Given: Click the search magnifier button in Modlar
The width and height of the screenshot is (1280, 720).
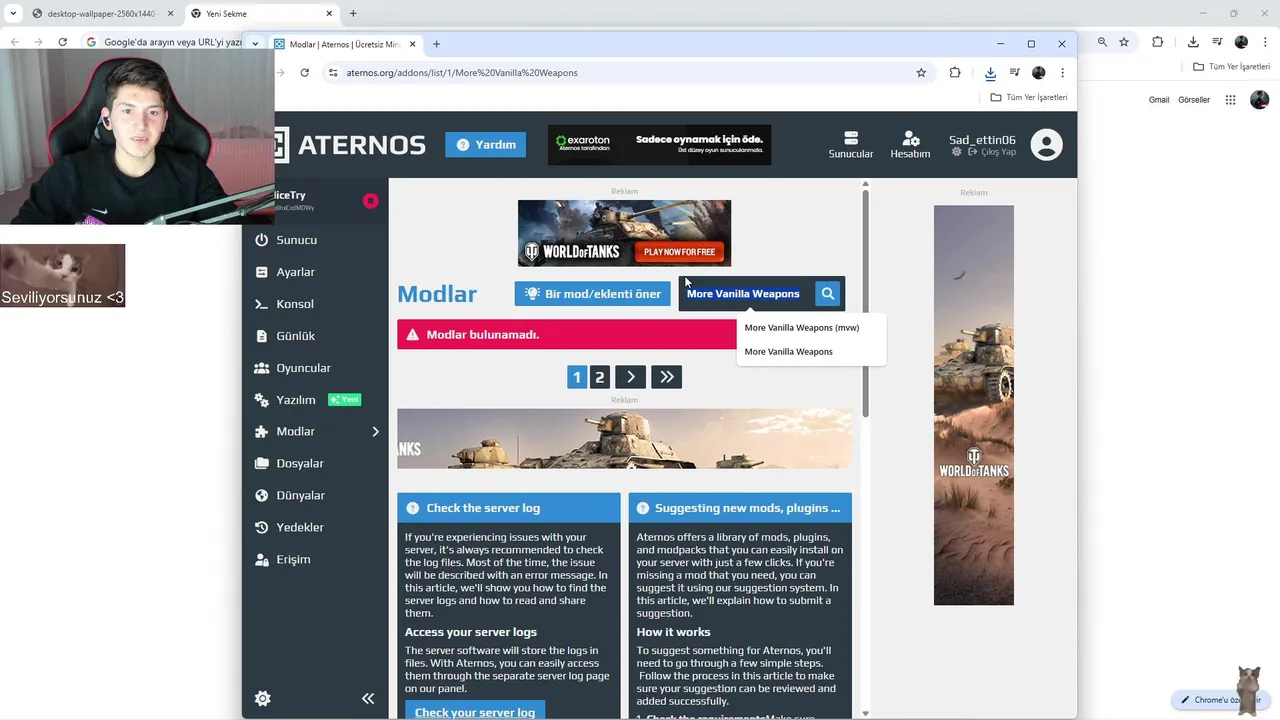Looking at the screenshot, I should click(827, 294).
